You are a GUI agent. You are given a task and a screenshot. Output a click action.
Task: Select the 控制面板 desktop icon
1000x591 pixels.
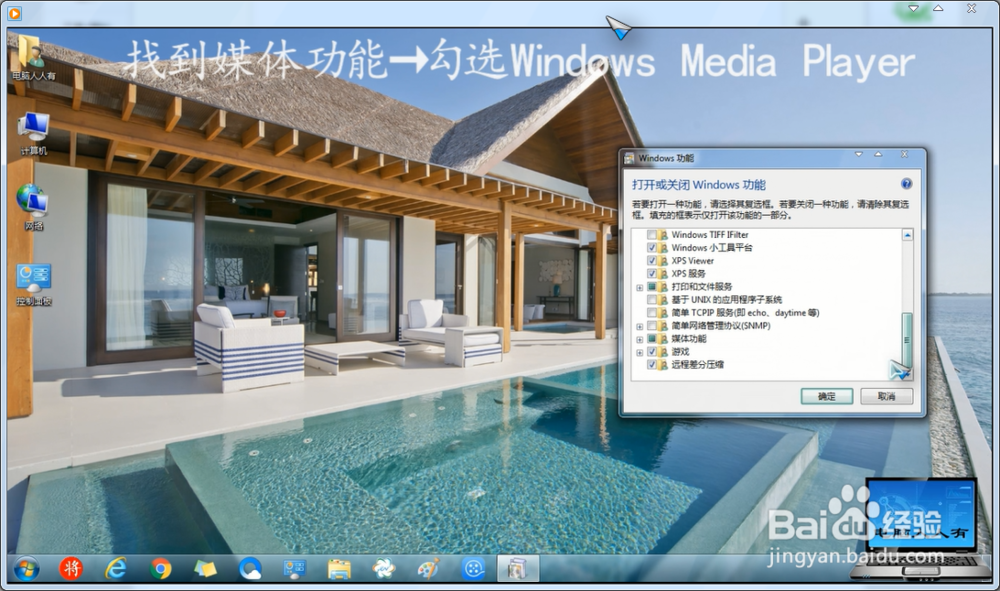[x=33, y=284]
